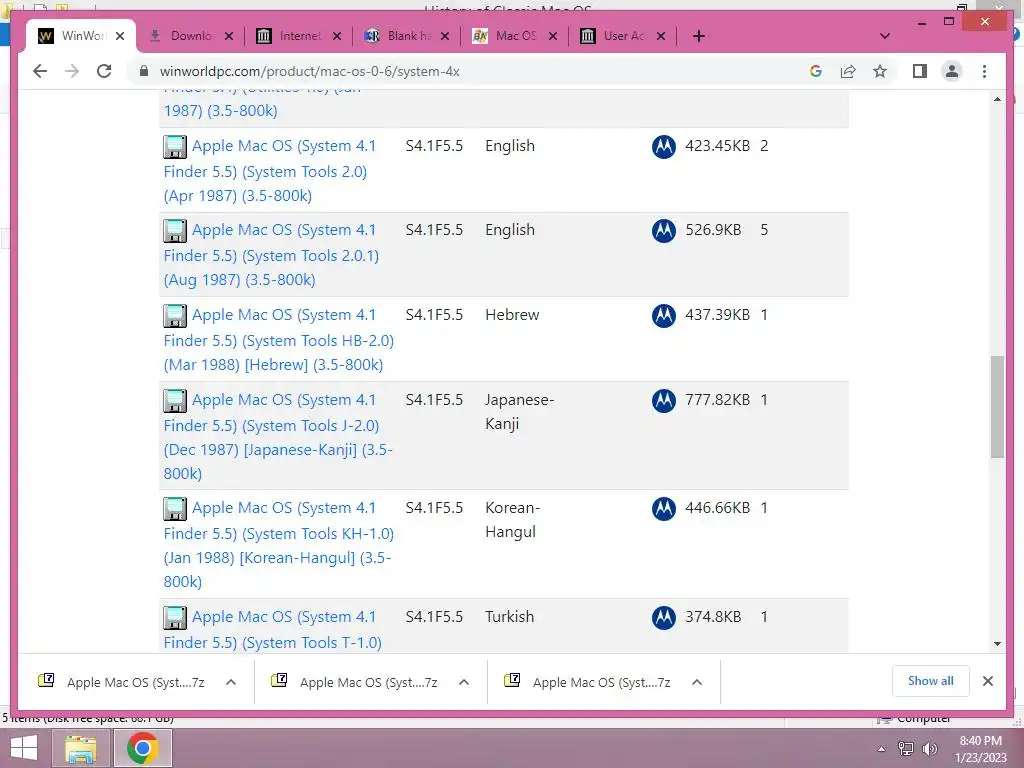Click floppy icon for Korean KH-1.0 row

coord(175,509)
